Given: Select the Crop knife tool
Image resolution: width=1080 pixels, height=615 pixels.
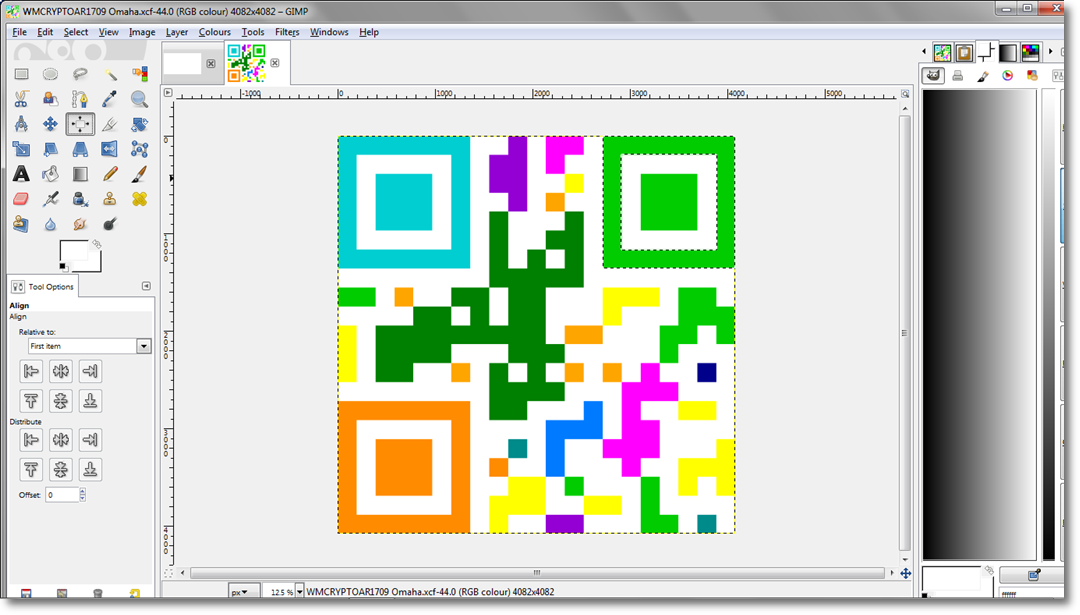Looking at the screenshot, I should pyautogui.click(x=110, y=124).
